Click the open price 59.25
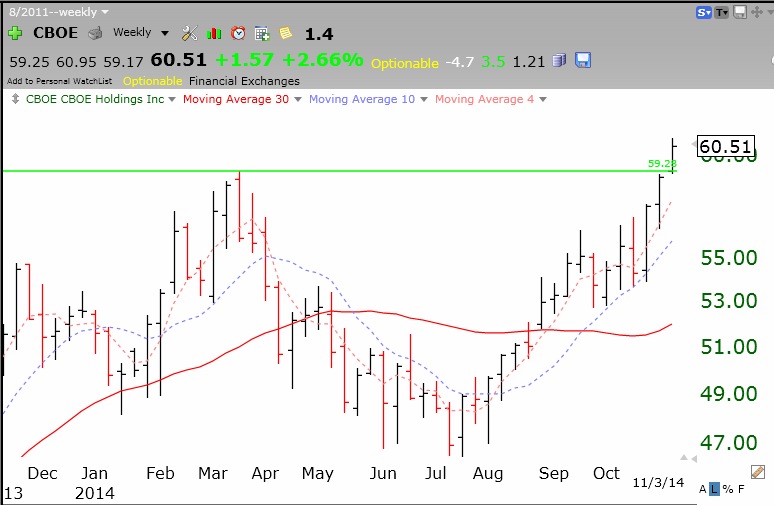This screenshot has height=505, width=774. 30,62
